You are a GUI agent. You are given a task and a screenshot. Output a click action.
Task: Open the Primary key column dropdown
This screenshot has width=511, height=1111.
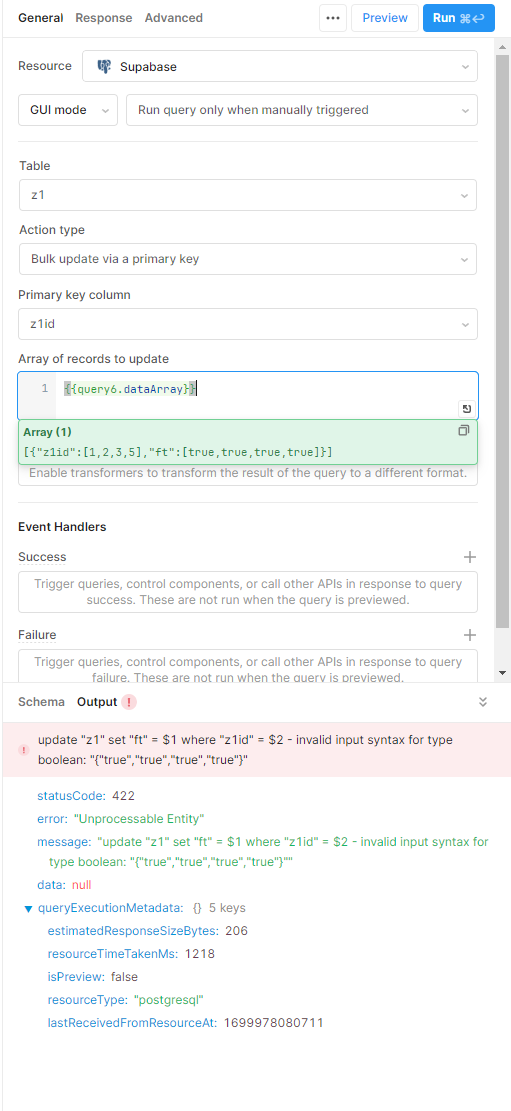tap(248, 324)
